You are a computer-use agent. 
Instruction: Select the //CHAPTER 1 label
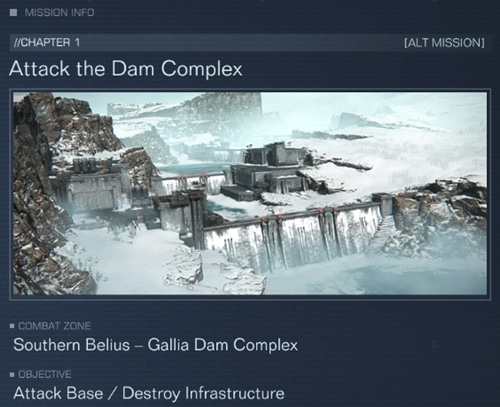coord(47,43)
